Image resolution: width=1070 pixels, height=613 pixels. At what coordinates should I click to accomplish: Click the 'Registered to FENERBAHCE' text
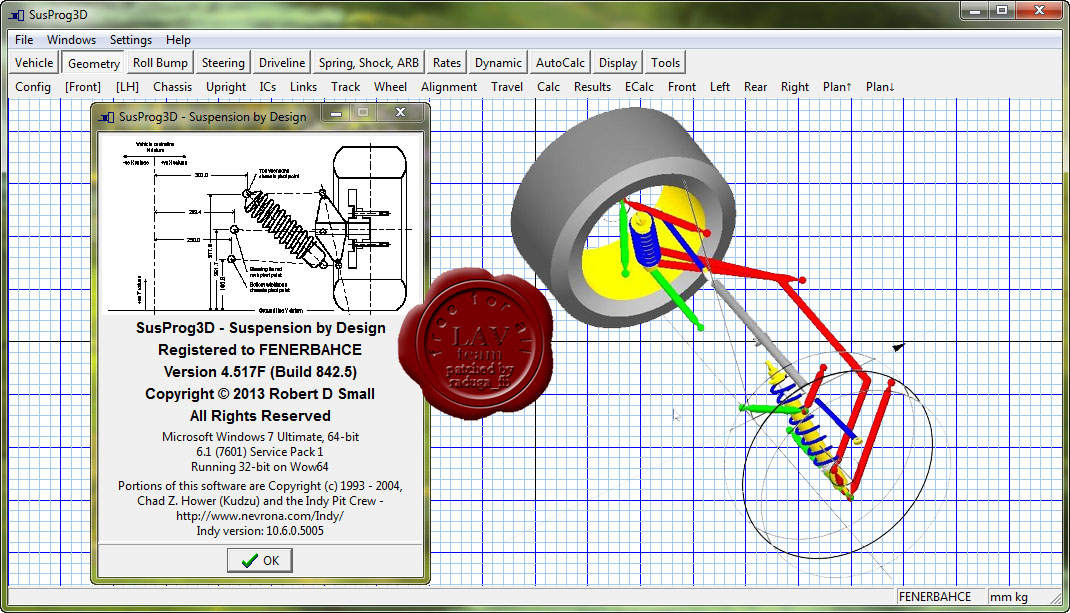pos(260,350)
